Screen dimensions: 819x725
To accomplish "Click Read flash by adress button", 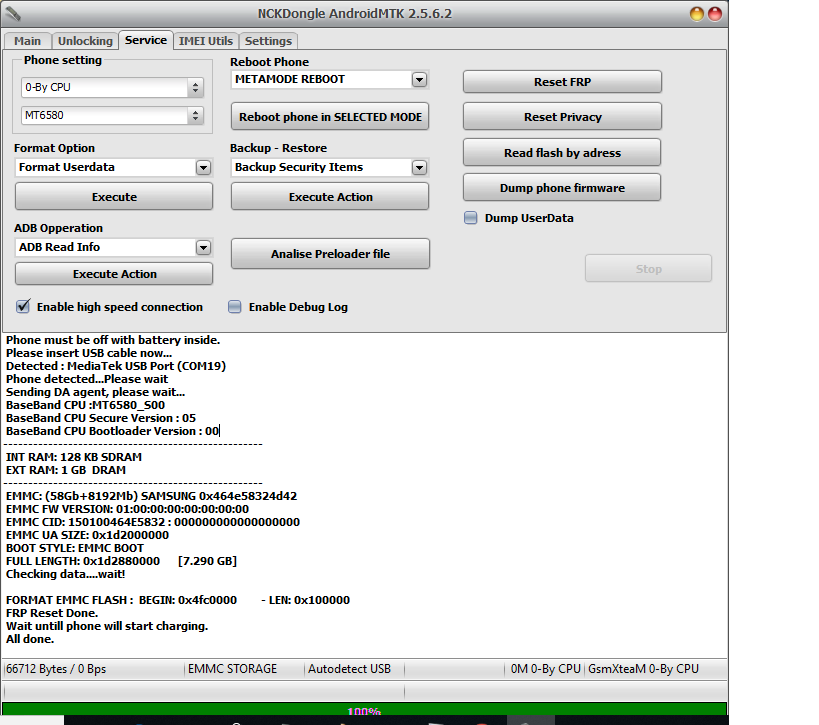I will [x=562, y=153].
